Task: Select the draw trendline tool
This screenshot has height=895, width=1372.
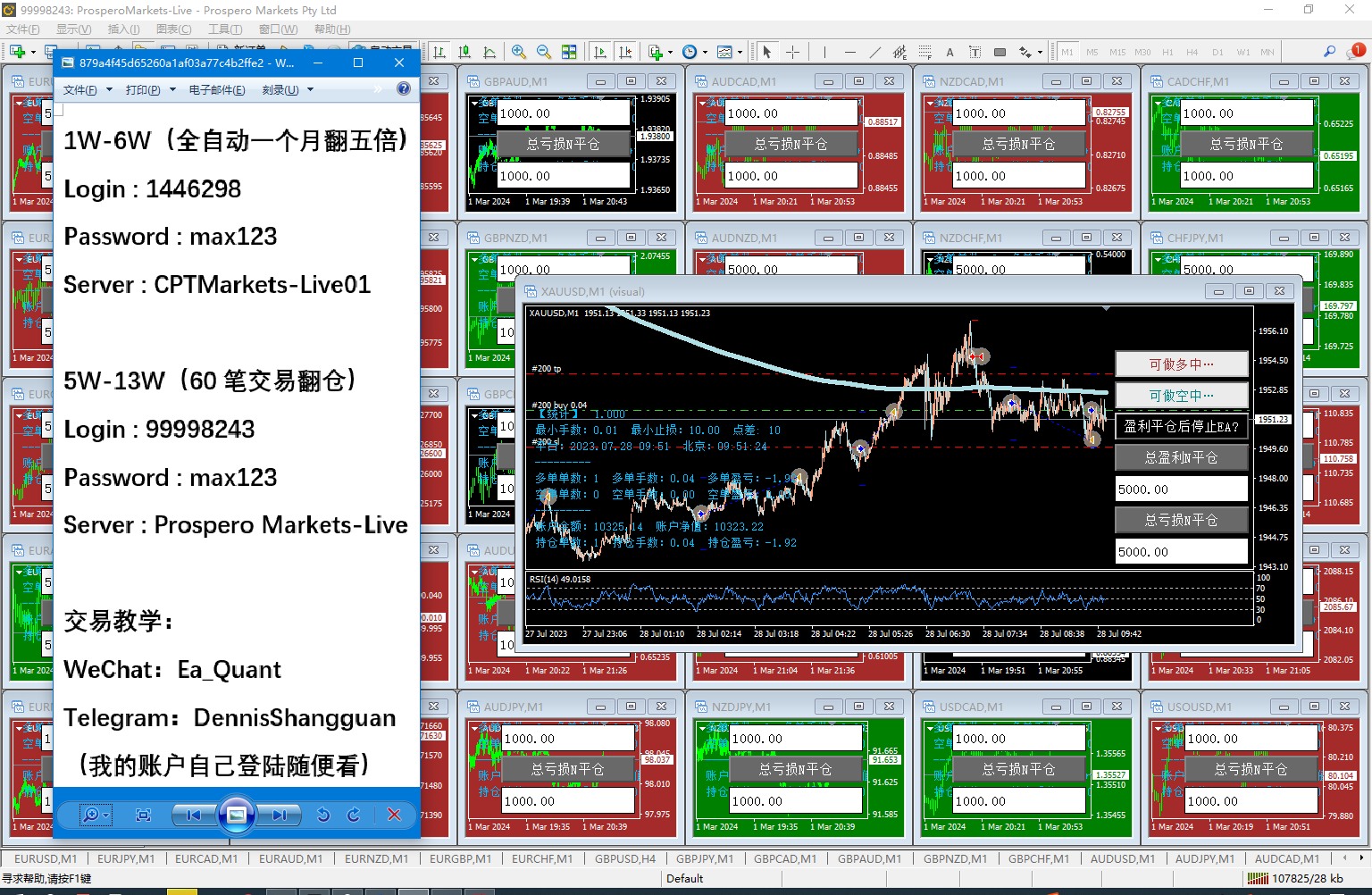Action: (874, 52)
